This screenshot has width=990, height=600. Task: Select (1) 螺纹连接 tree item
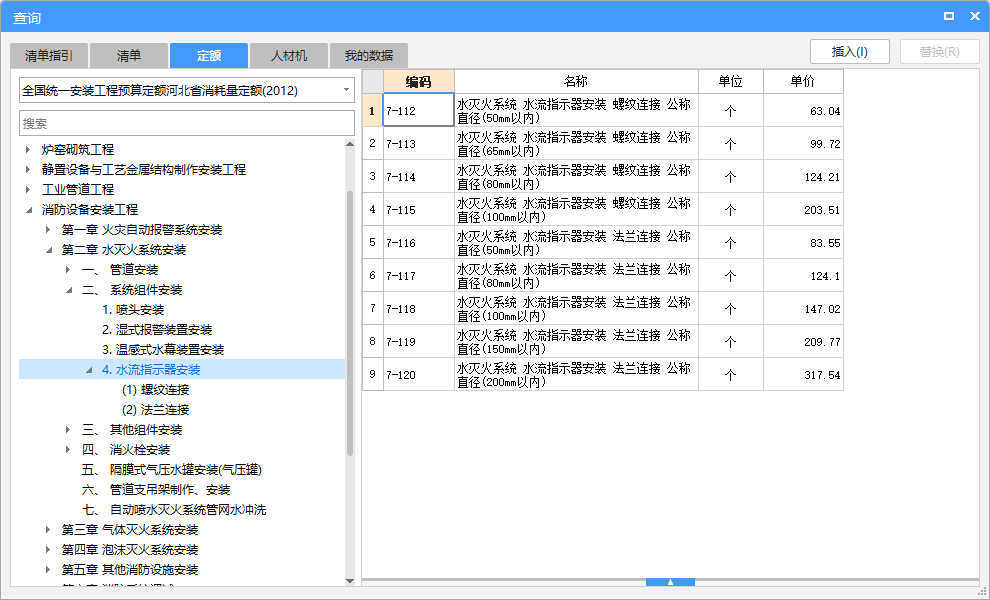tap(155, 390)
